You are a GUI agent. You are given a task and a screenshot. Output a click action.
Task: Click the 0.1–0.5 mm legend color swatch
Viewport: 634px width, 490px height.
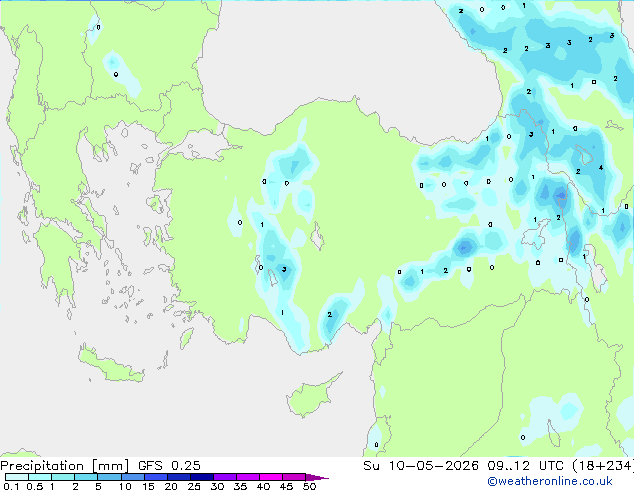coord(17,477)
